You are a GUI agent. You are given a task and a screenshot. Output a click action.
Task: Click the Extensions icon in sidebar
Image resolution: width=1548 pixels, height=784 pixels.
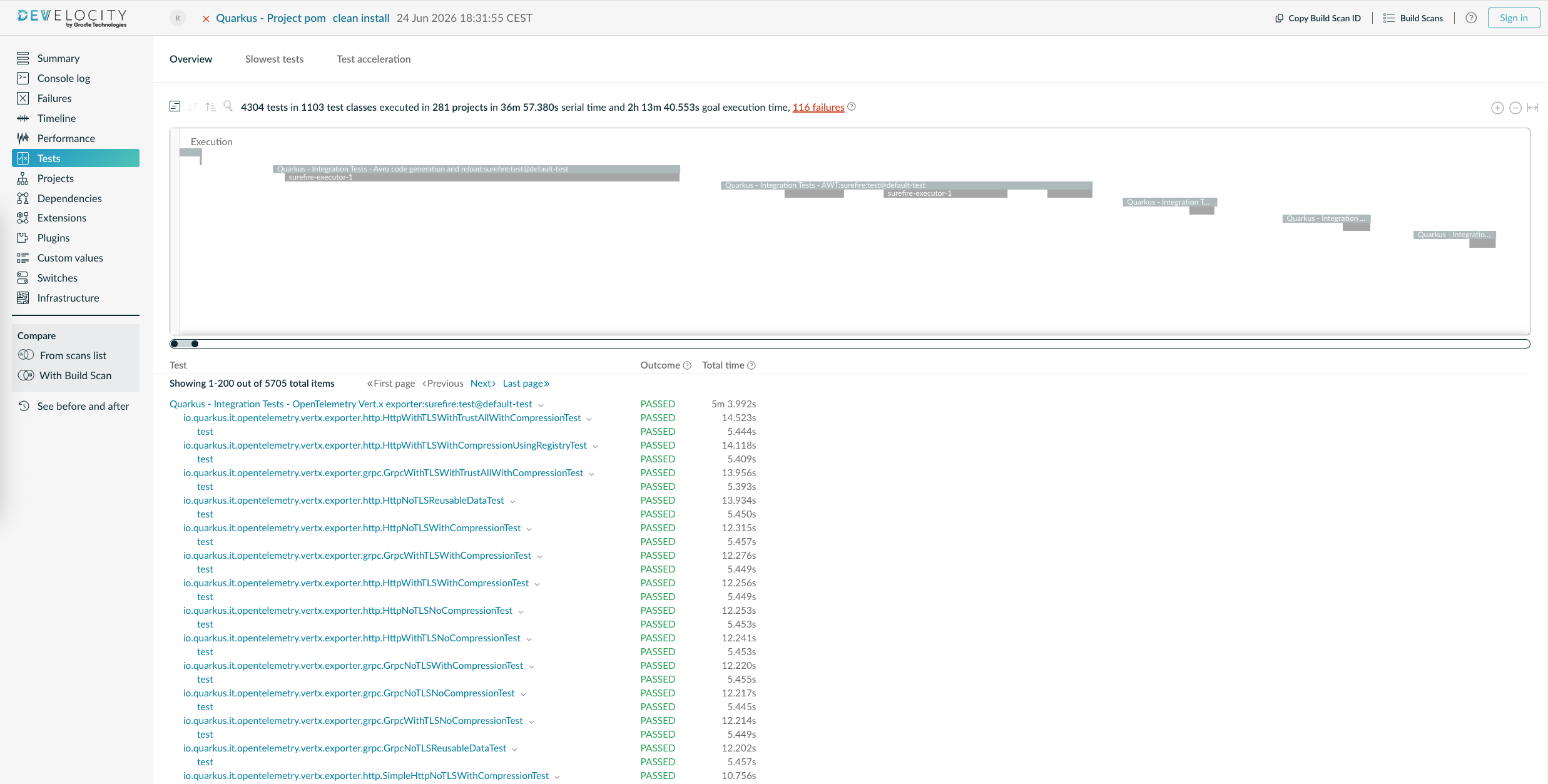[x=23, y=218]
